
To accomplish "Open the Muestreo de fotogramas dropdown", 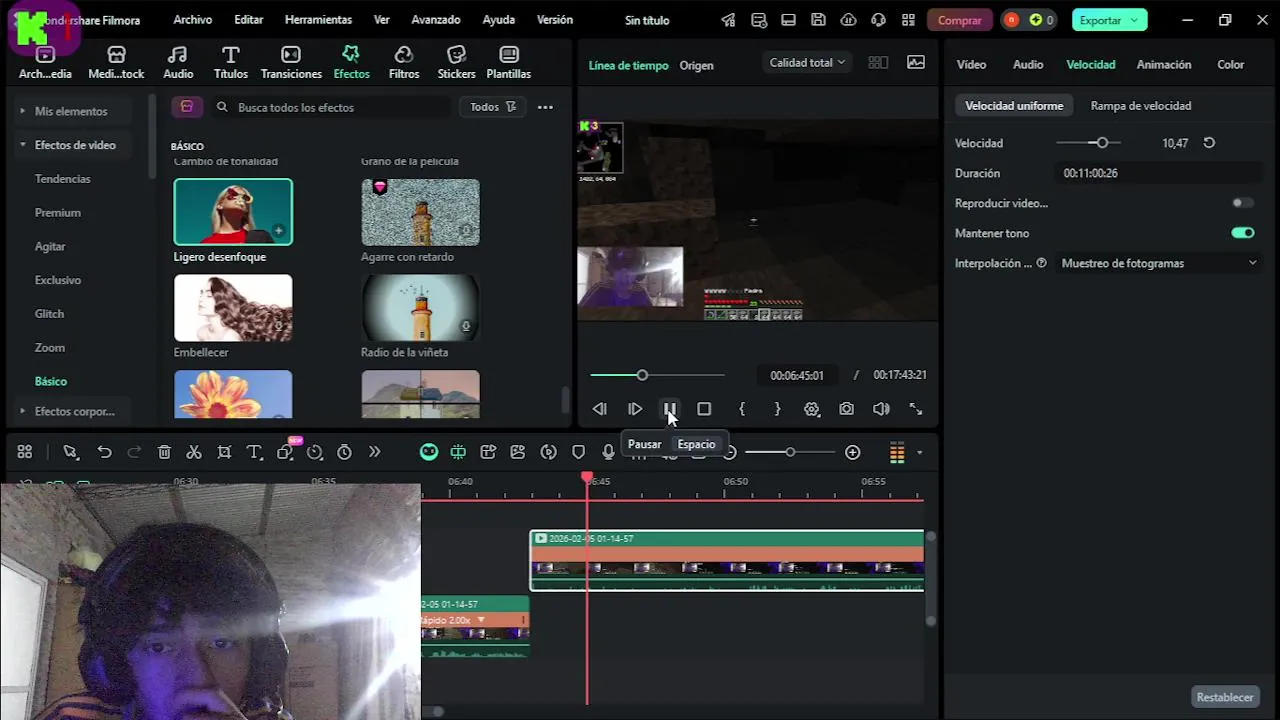I will (1158, 263).
